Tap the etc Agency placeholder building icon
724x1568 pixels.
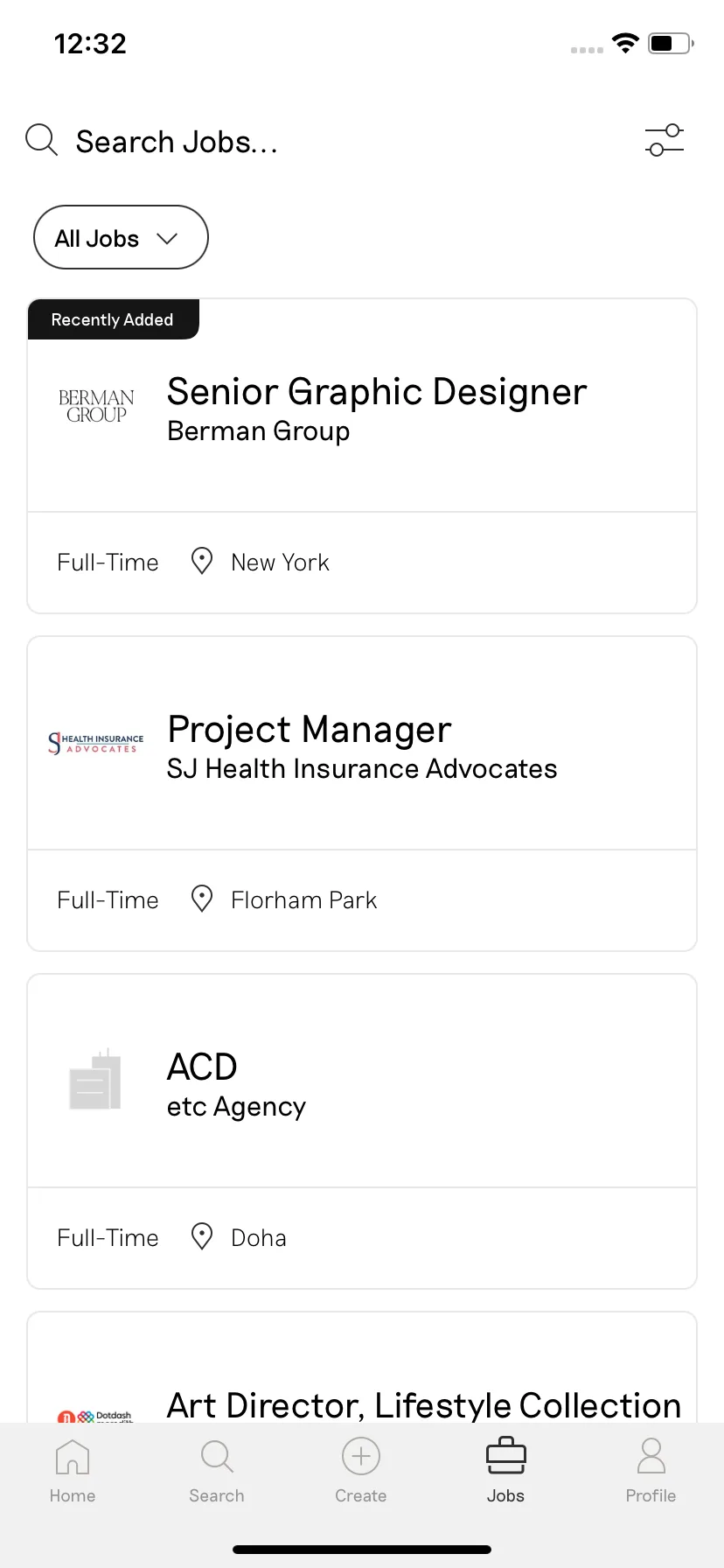click(x=95, y=1080)
